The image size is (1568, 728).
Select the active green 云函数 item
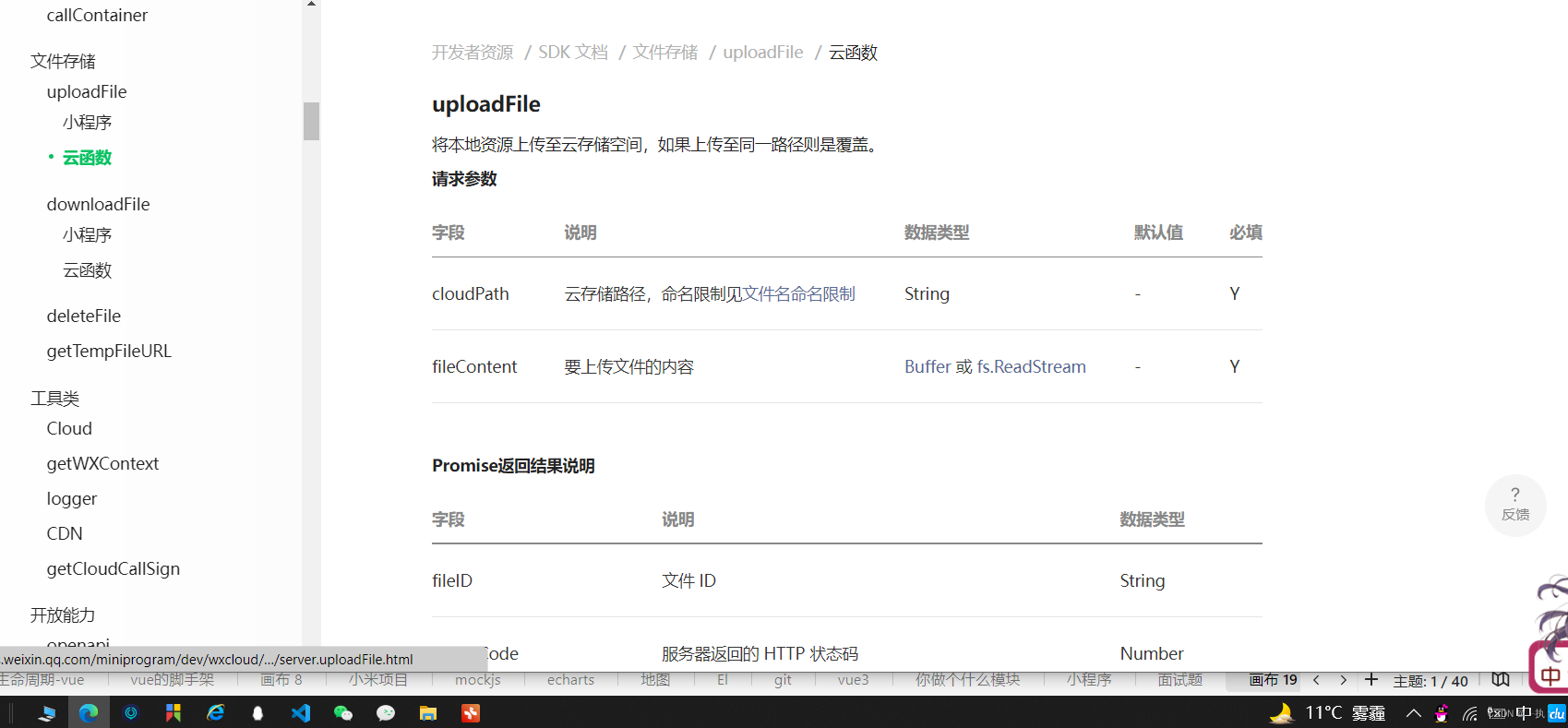87,158
